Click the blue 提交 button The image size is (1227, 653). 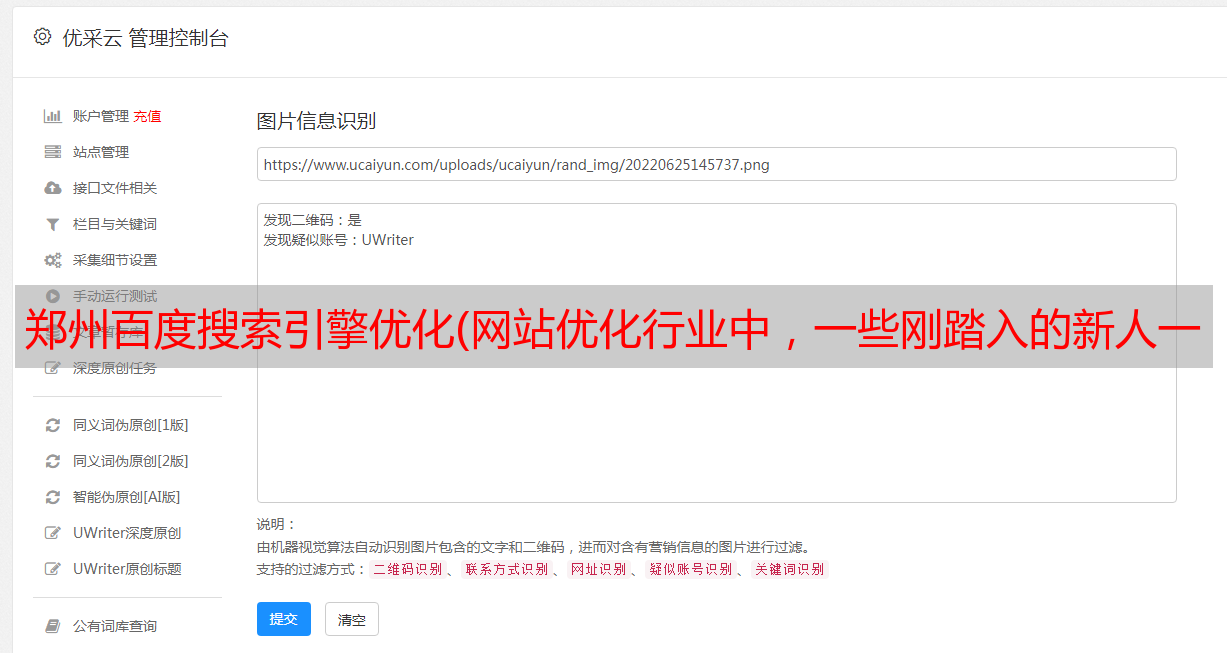click(284, 619)
